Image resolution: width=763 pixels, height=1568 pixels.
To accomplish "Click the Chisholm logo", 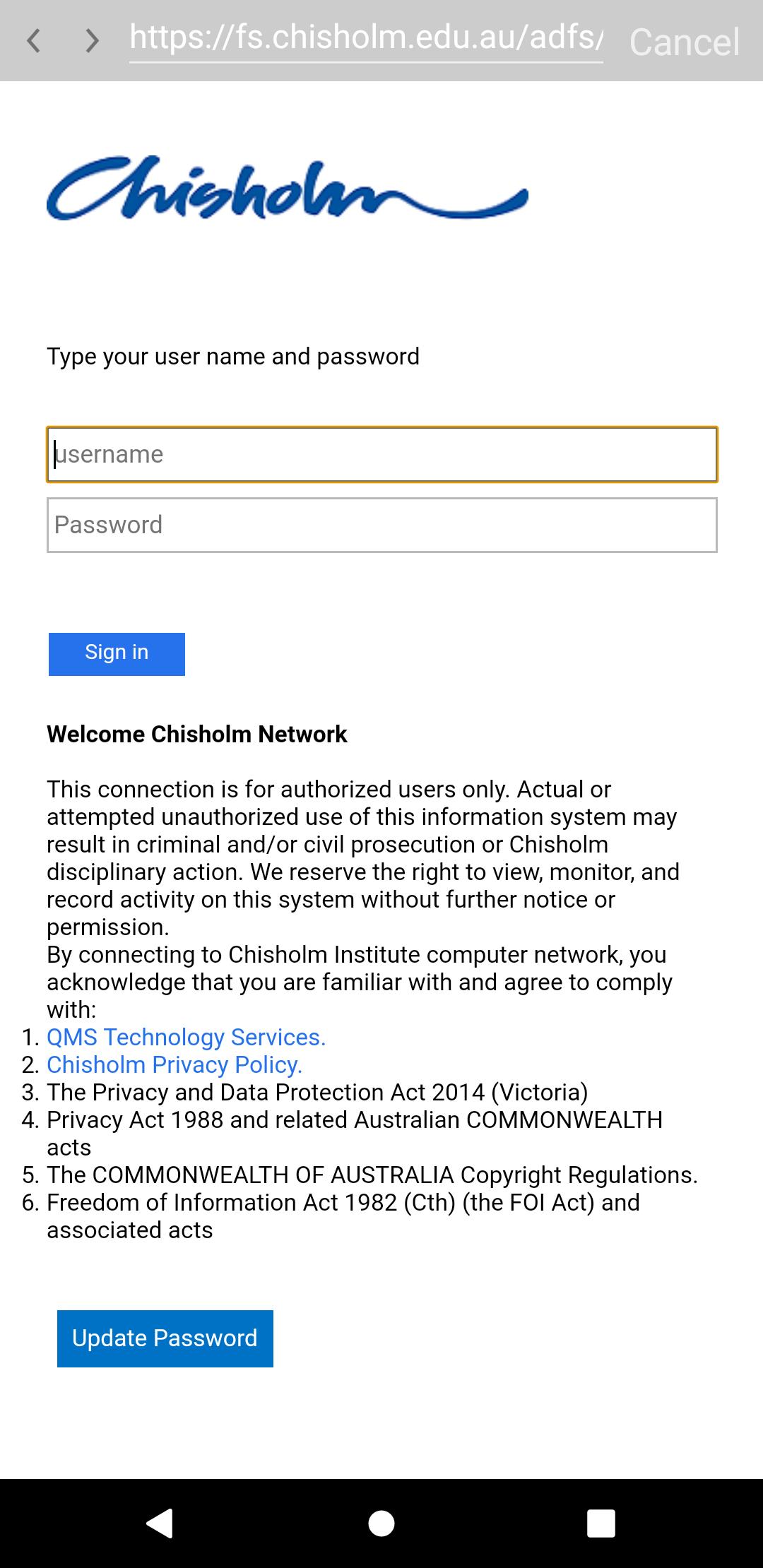I will 287,188.
